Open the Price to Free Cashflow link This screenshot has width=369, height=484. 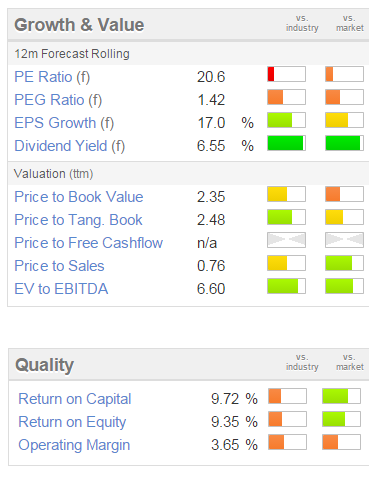click(x=88, y=243)
